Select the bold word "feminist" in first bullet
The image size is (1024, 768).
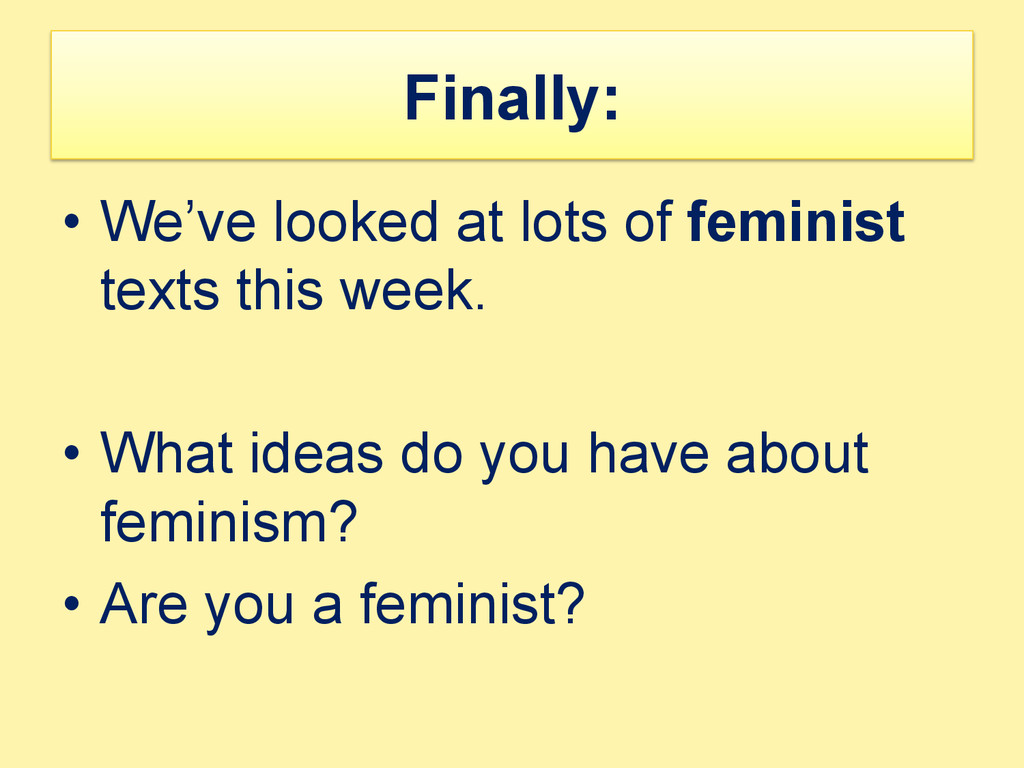pyautogui.click(x=796, y=222)
